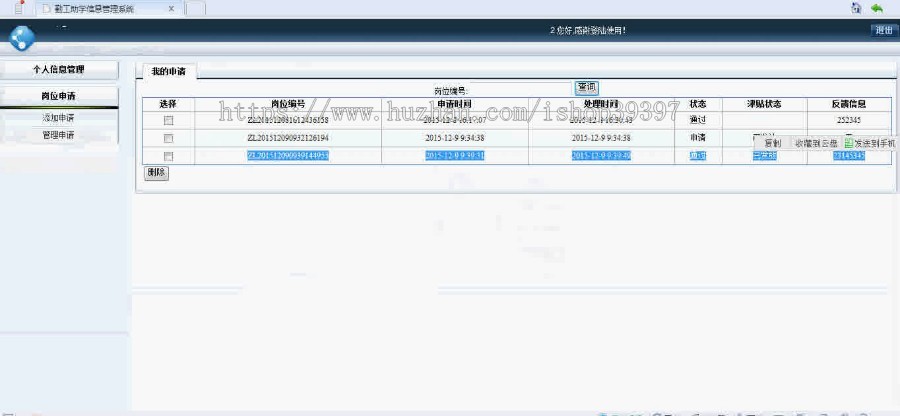Select 发送到手机 in the popup menu
900x416 pixels.
tap(870, 143)
